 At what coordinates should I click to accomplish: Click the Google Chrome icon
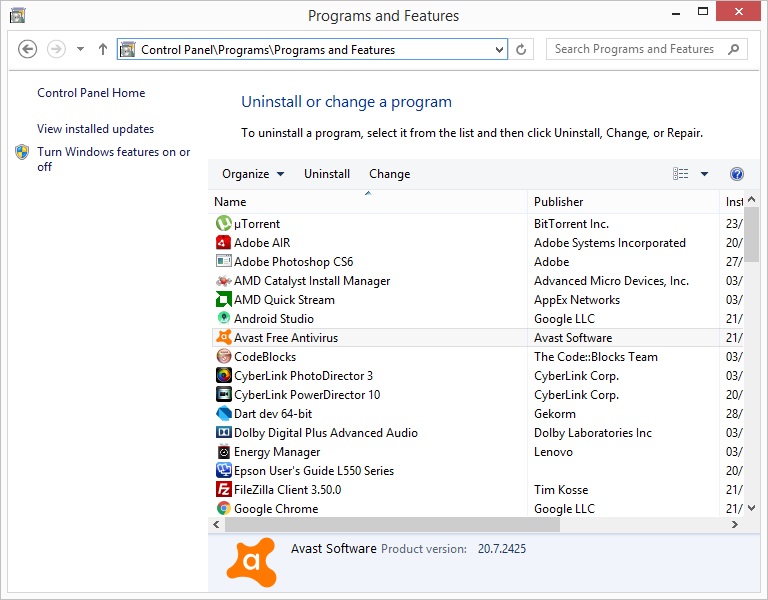(223, 508)
